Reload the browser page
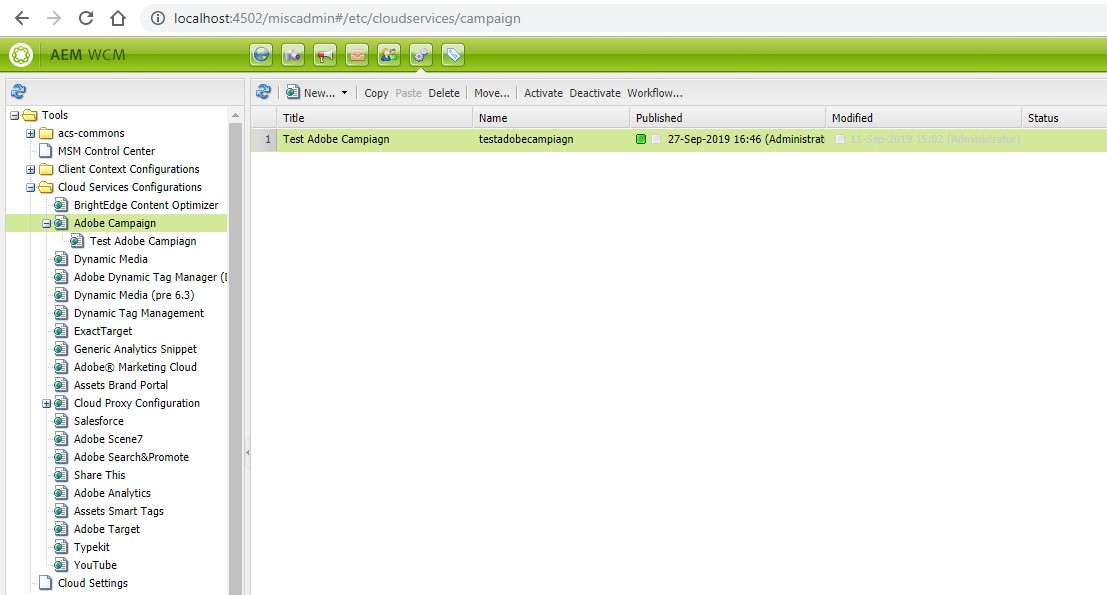The width and height of the screenshot is (1107, 595). (x=85, y=18)
